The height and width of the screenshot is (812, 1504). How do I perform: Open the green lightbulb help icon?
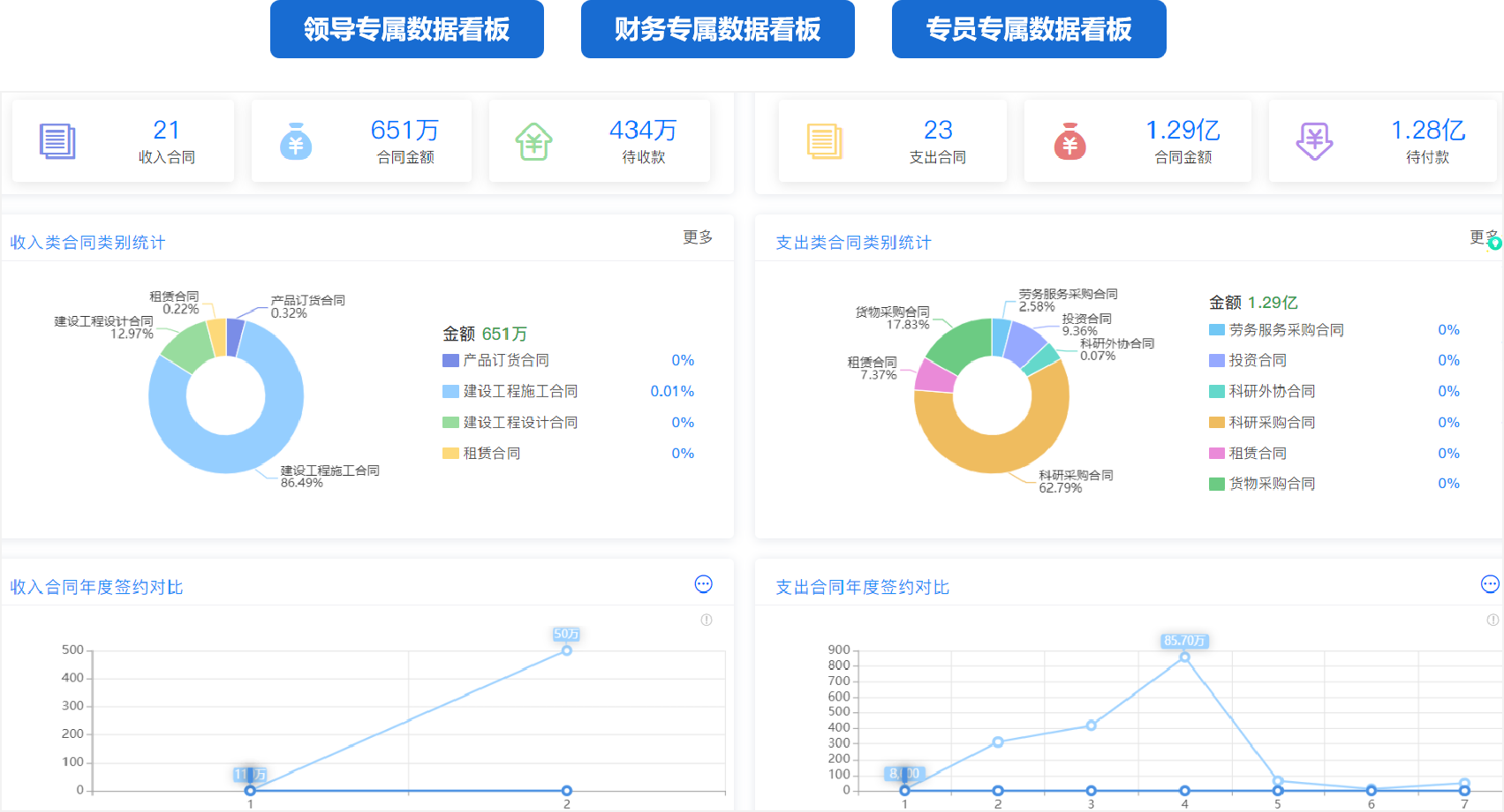tap(1494, 243)
